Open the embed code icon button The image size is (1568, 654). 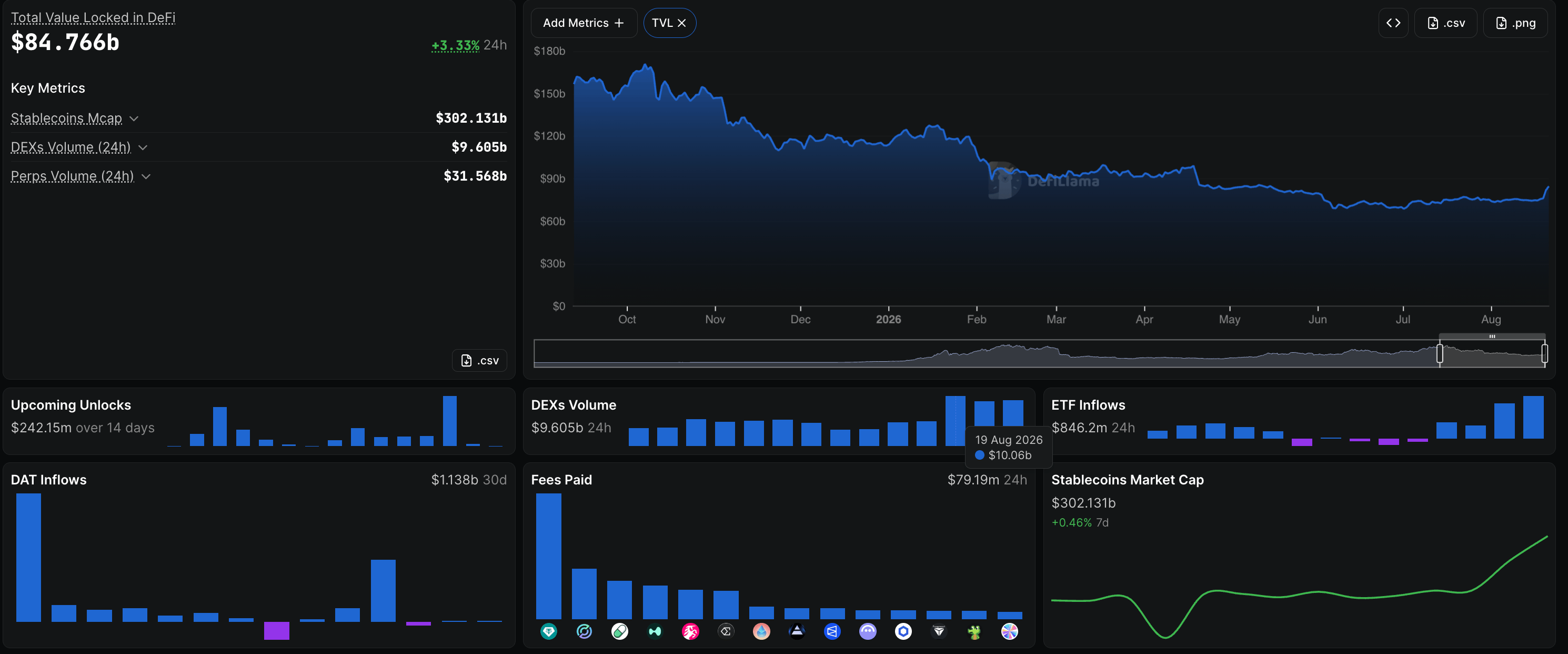[x=1393, y=23]
